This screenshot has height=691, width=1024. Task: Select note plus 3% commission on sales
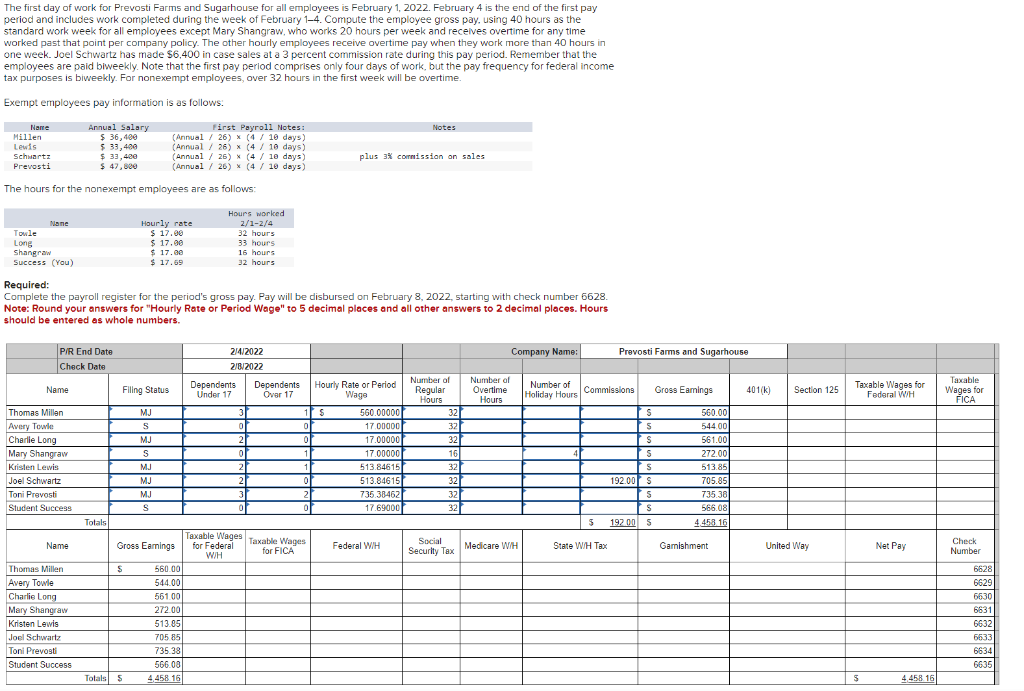coord(422,157)
